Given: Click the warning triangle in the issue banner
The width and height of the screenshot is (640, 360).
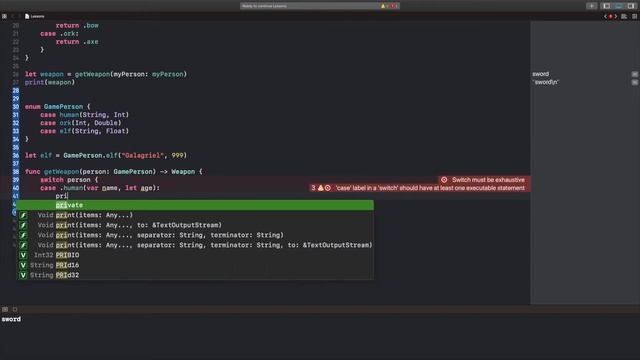Looking at the screenshot, I should click(321, 188).
